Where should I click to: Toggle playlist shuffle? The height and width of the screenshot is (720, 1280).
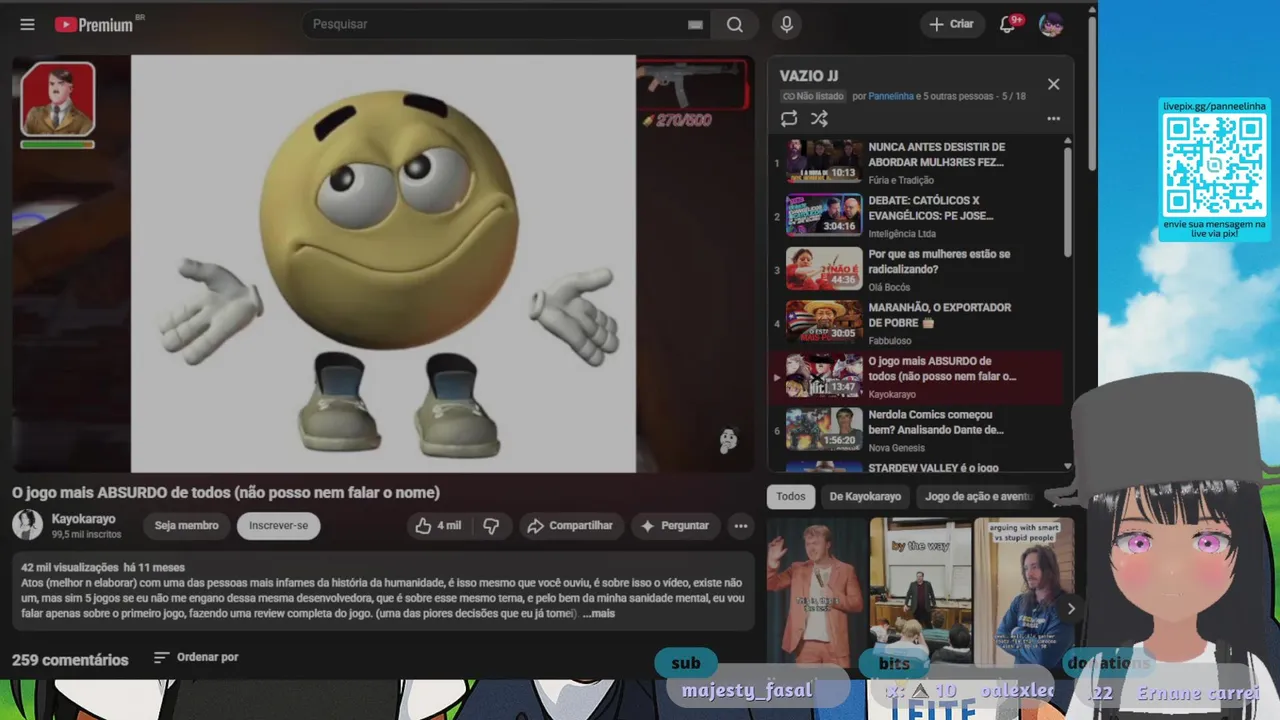819,118
